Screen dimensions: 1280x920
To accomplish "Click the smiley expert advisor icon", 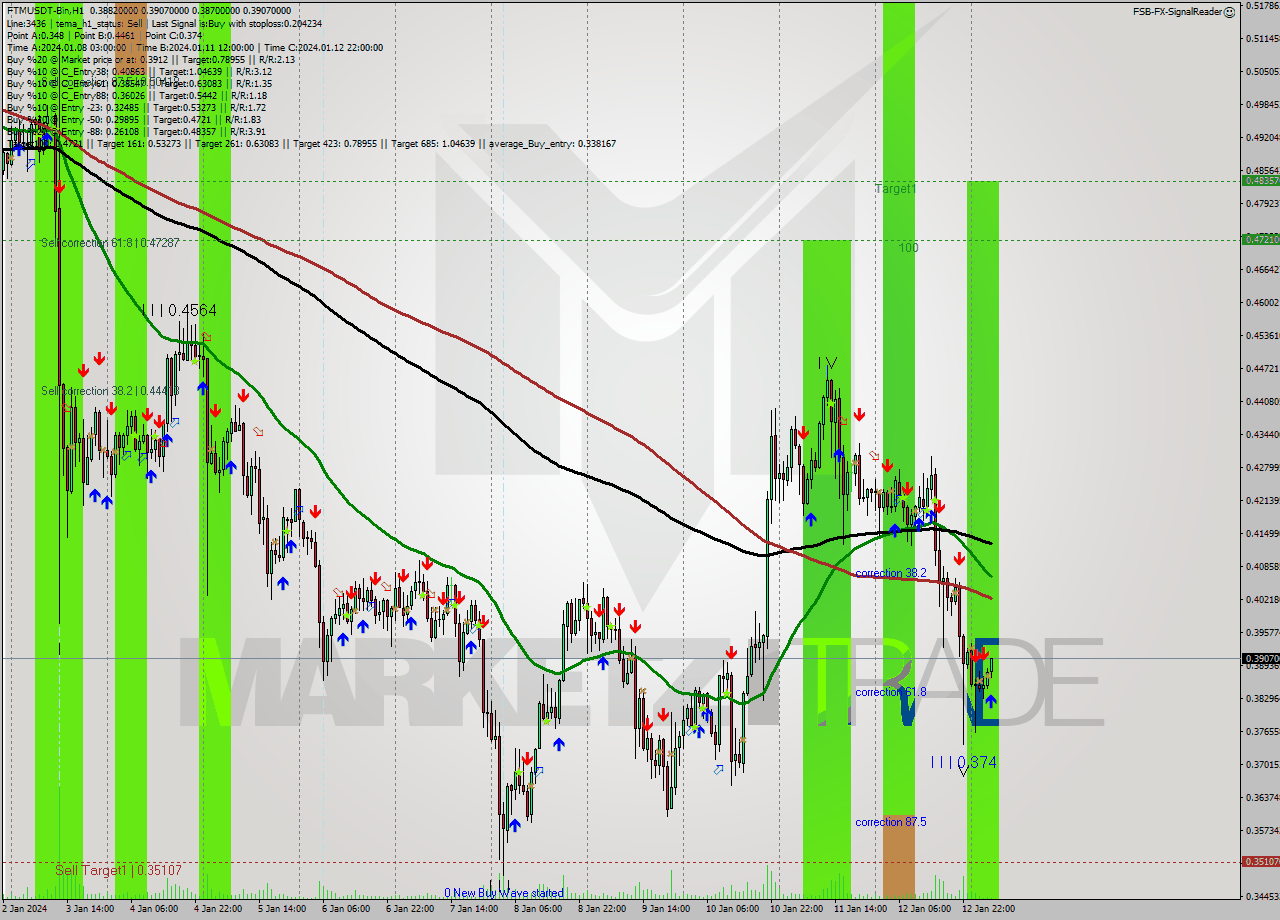I will 1231,11.
